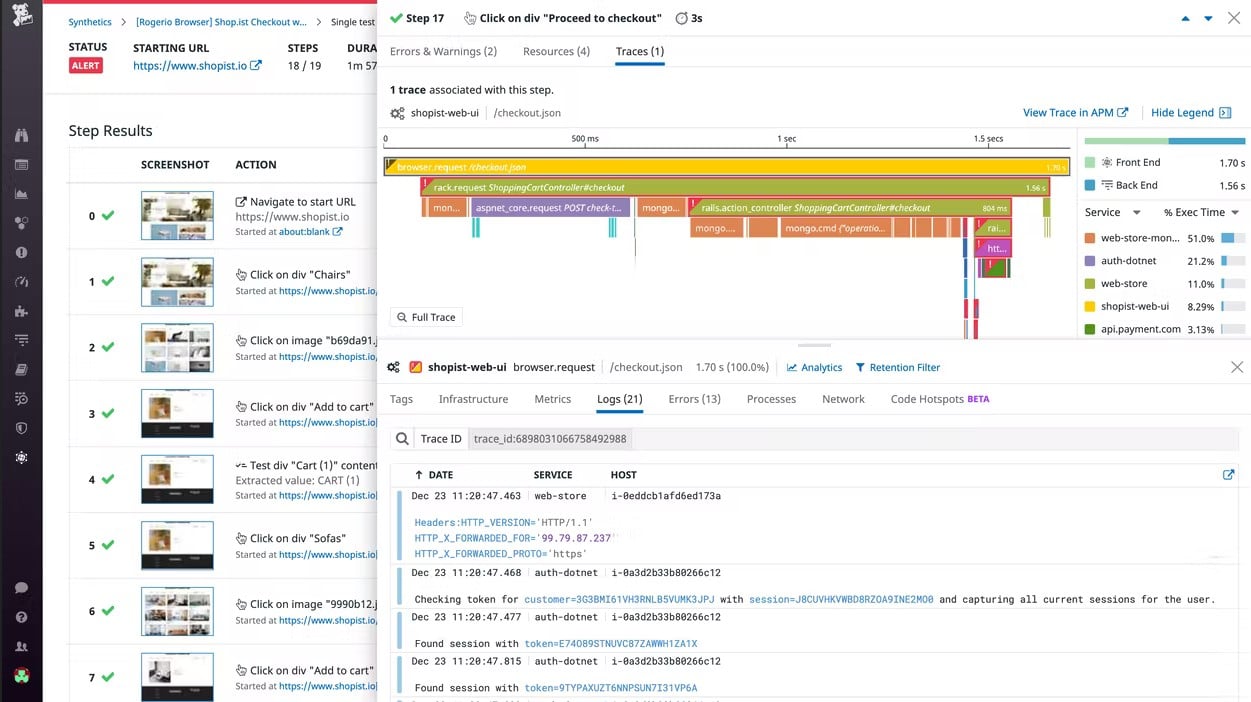1251x702 pixels.
Task: Expand the Service column dropdown in legend
Action: [1113, 212]
